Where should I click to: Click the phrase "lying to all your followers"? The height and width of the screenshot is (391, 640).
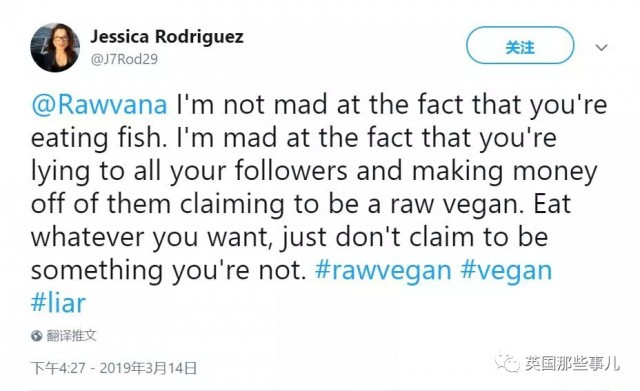point(189,171)
